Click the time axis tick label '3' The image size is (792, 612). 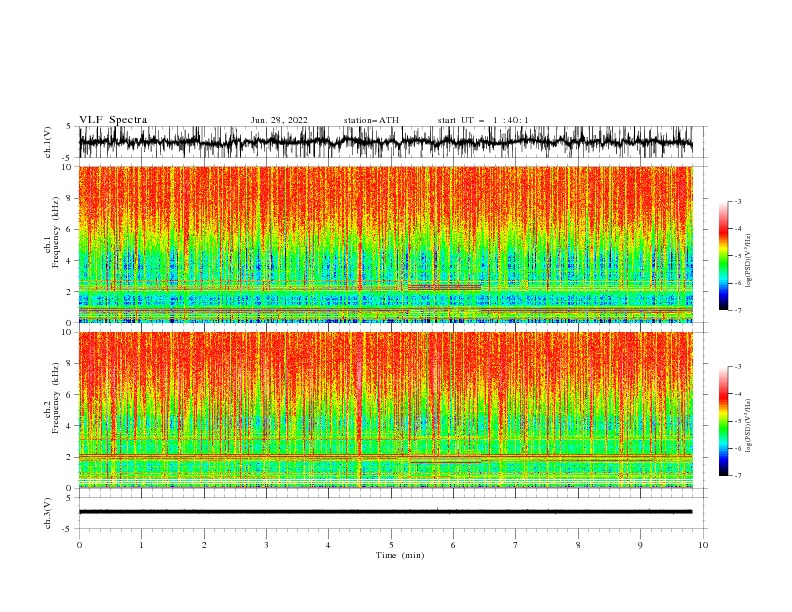pyautogui.click(x=266, y=545)
